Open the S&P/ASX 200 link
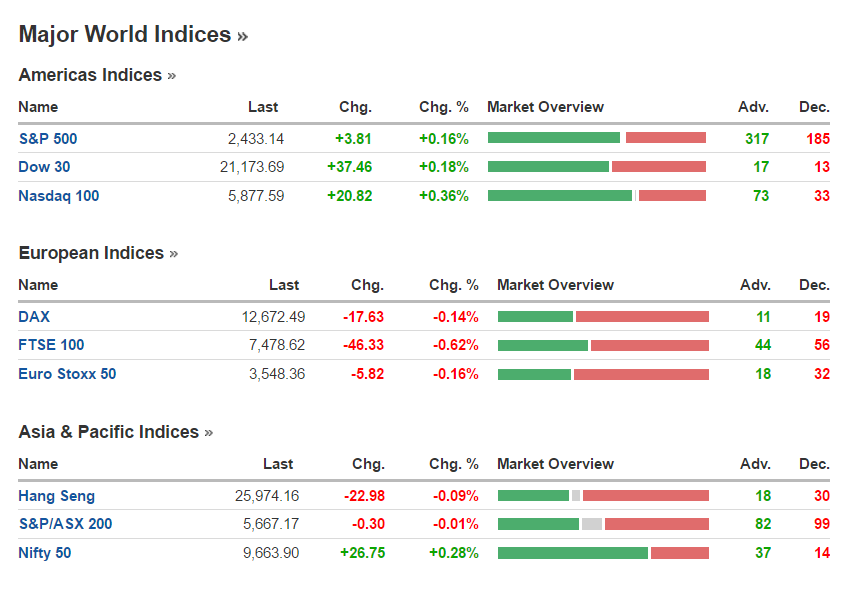This screenshot has width=856, height=601. point(65,524)
